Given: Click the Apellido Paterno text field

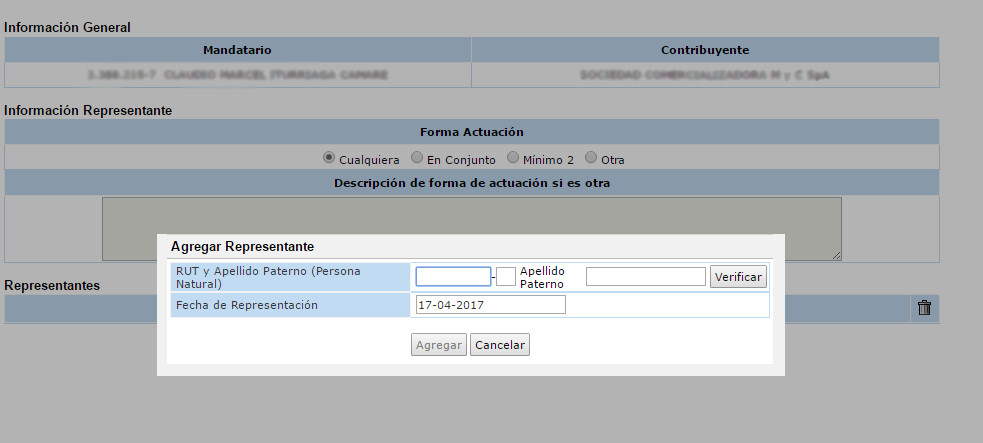Looking at the screenshot, I should pyautogui.click(x=646, y=276).
